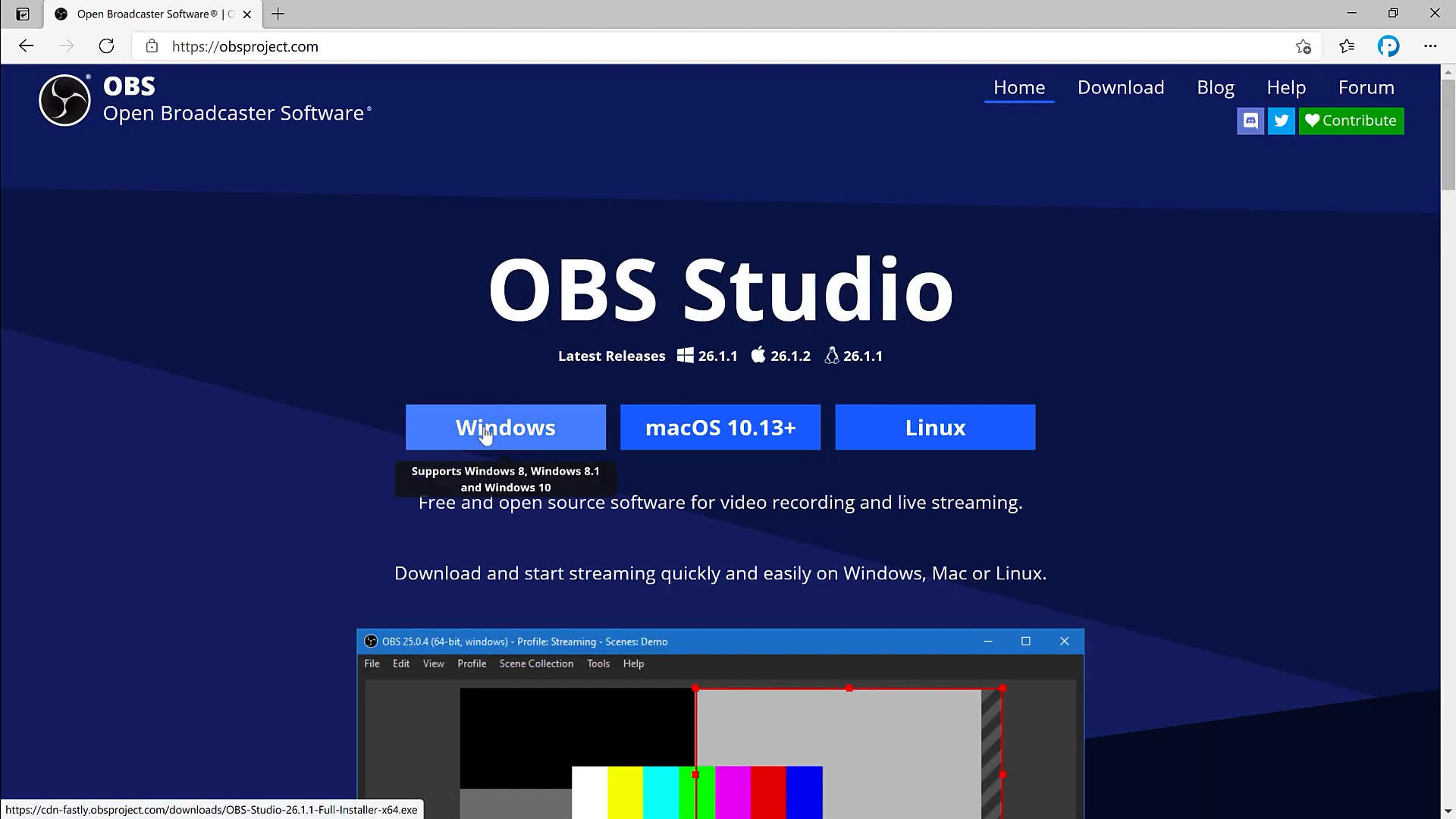Open the Blog nav item
Screen dimensions: 1456x819
pyautogui.click(x=1215, y=87)
